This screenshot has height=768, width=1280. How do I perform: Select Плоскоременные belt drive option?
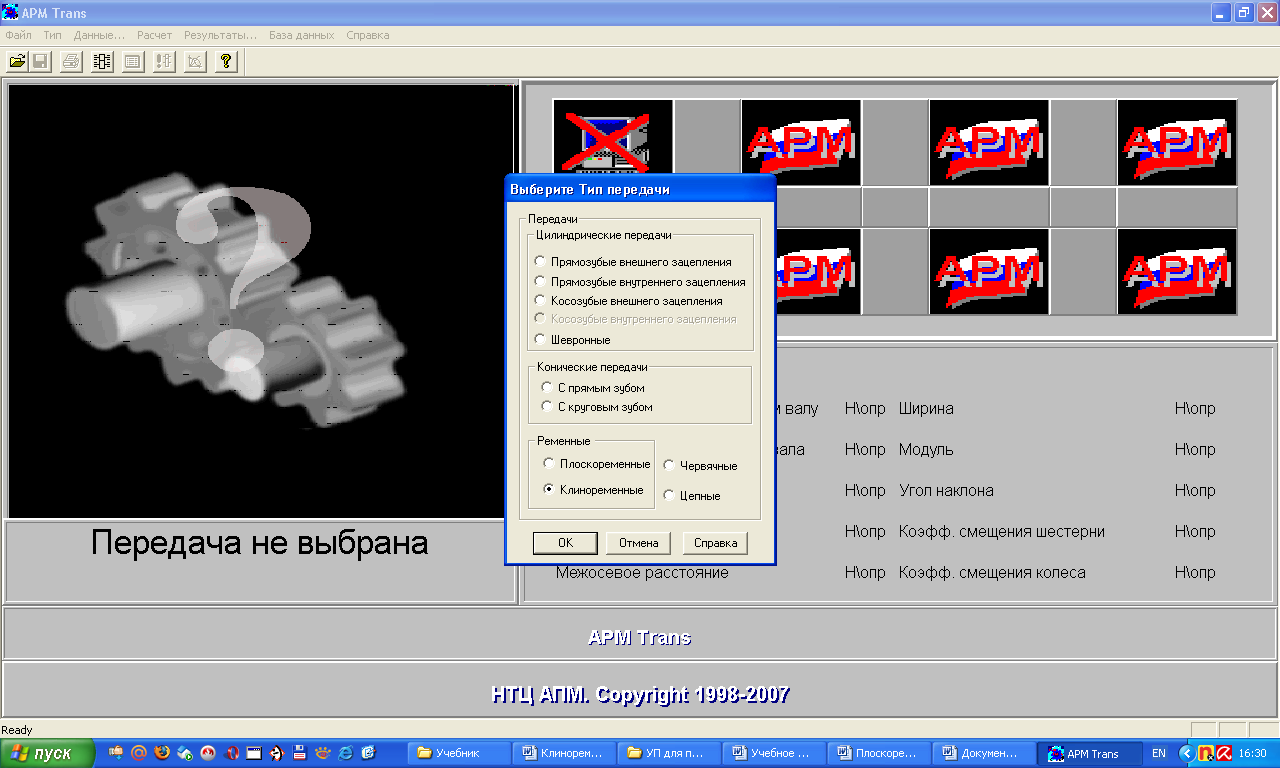coord(549,464)
